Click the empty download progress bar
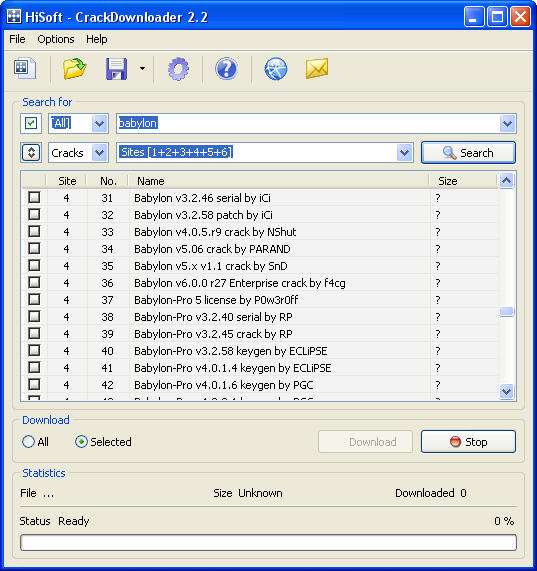This screenshot has width=537, height=571. click(x=268, y=543)
